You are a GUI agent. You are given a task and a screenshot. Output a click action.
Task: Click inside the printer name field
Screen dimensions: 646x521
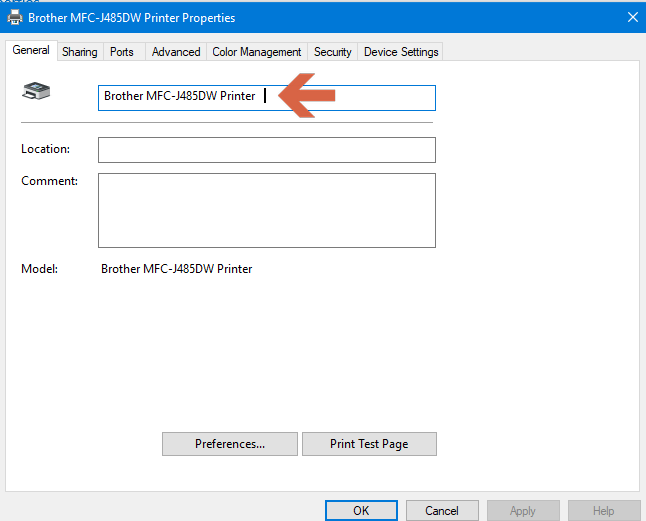[267, 98]
